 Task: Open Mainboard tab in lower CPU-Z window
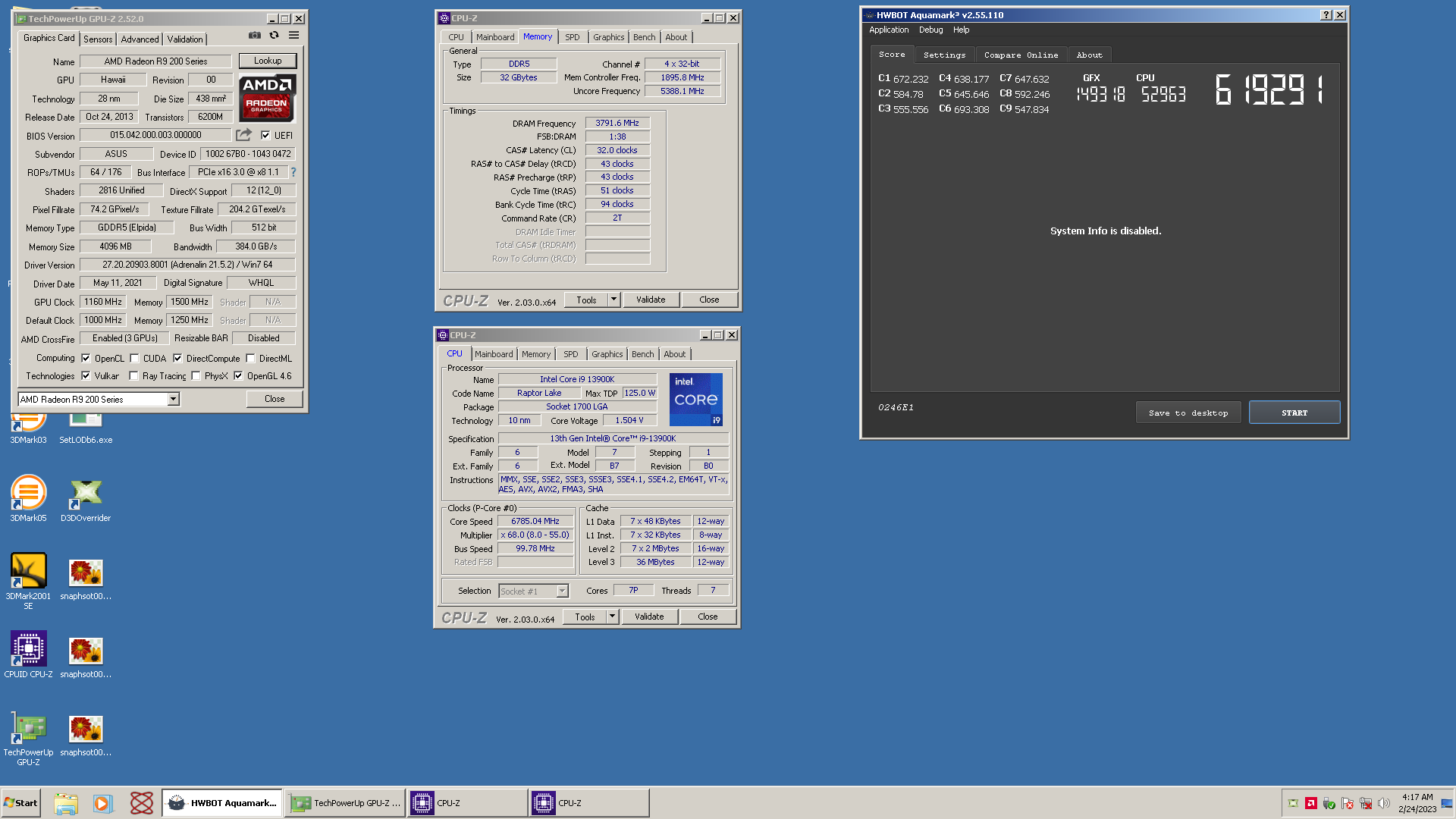pyautogui.click(x=494, y=354)
